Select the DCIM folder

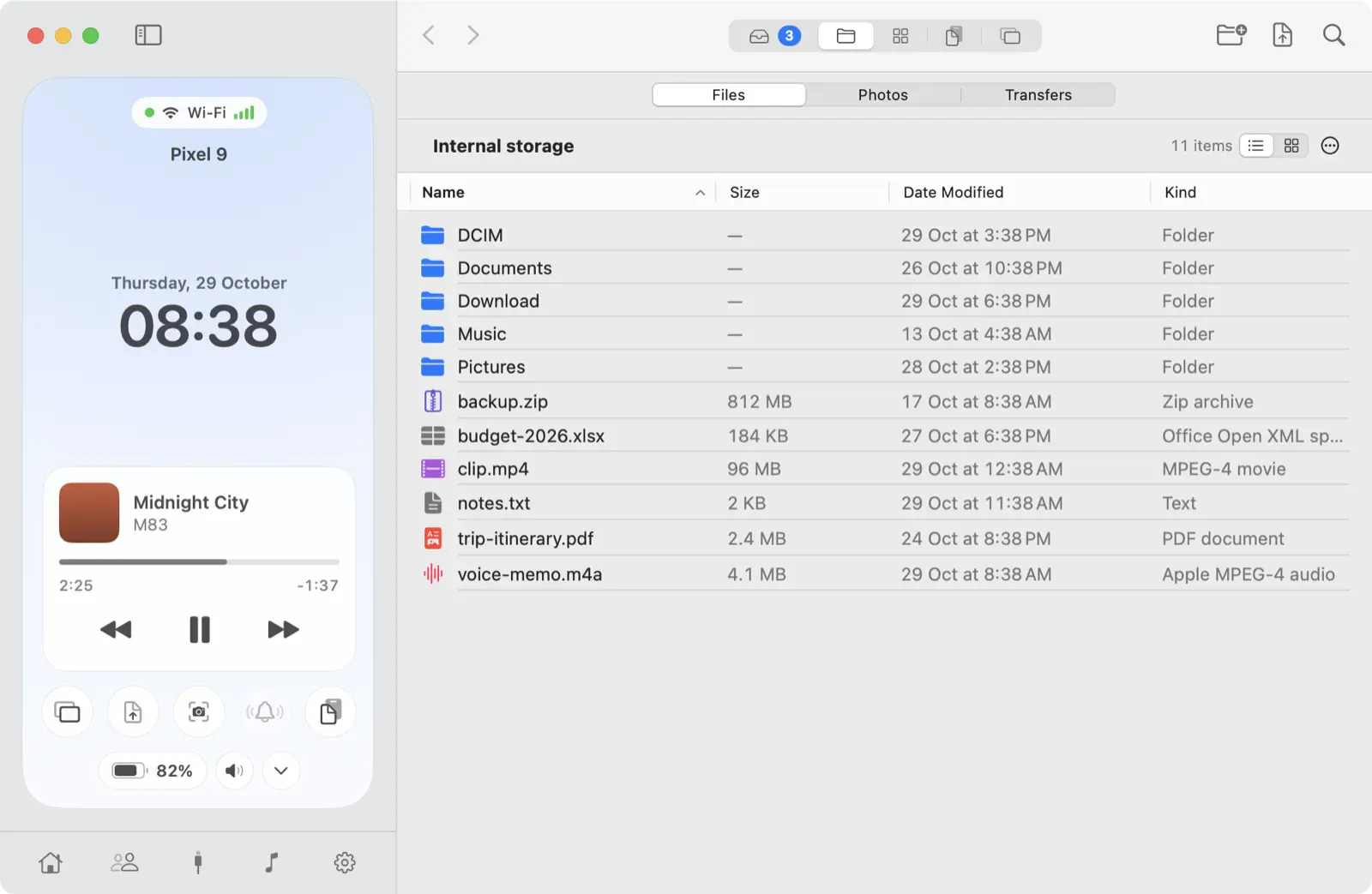click(885, 235)
